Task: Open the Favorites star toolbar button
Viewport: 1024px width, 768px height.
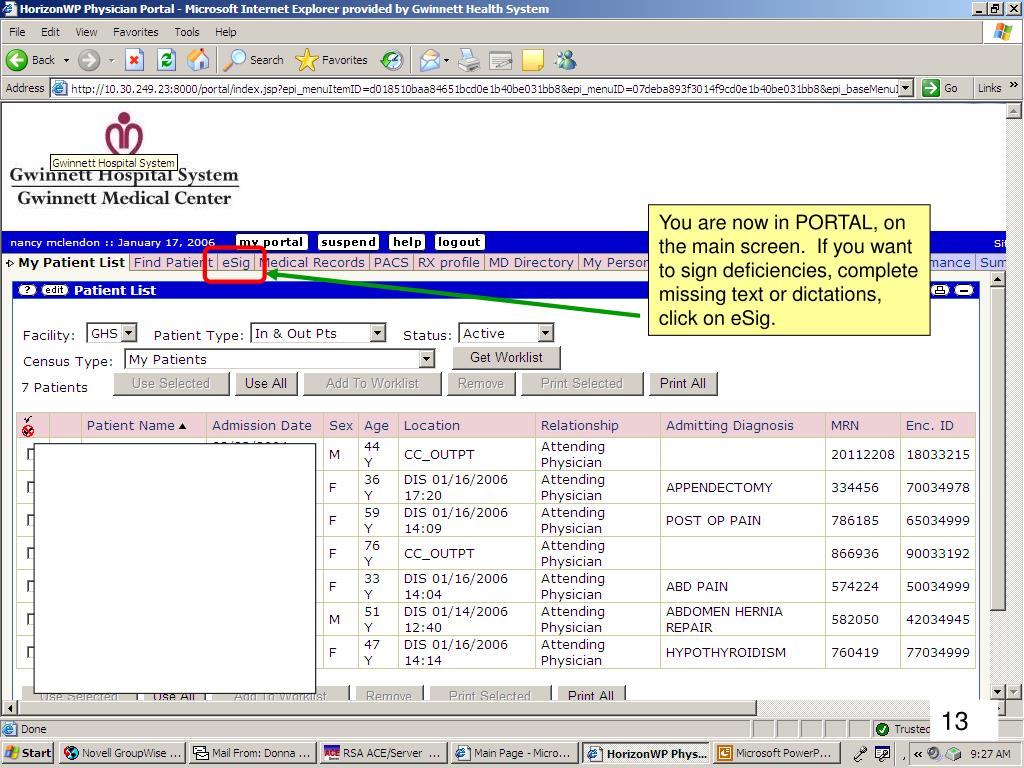Action: [x=331, y=60]
